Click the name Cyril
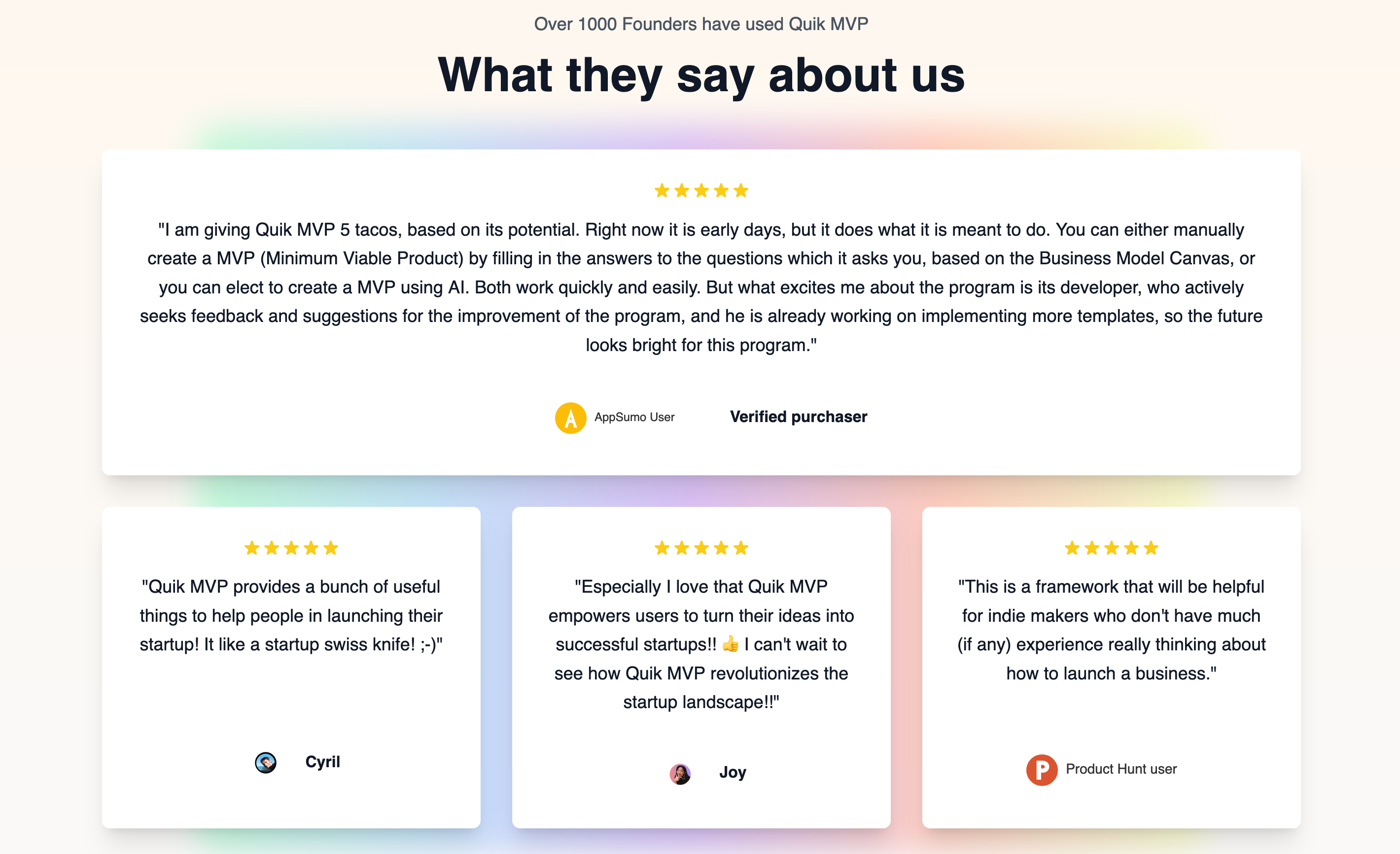 click(322, 762)
